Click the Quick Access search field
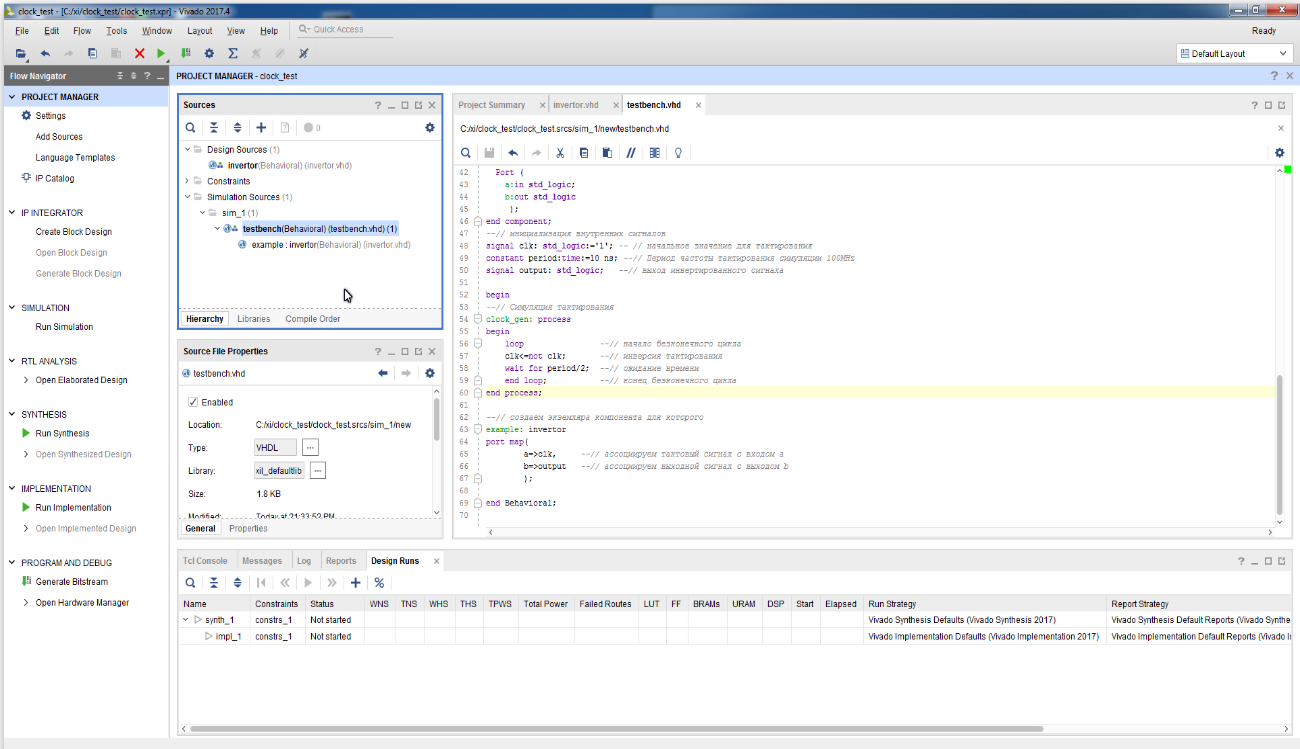Image resolution: width=1300 pixels, height=749 pixels. point(345,30)
